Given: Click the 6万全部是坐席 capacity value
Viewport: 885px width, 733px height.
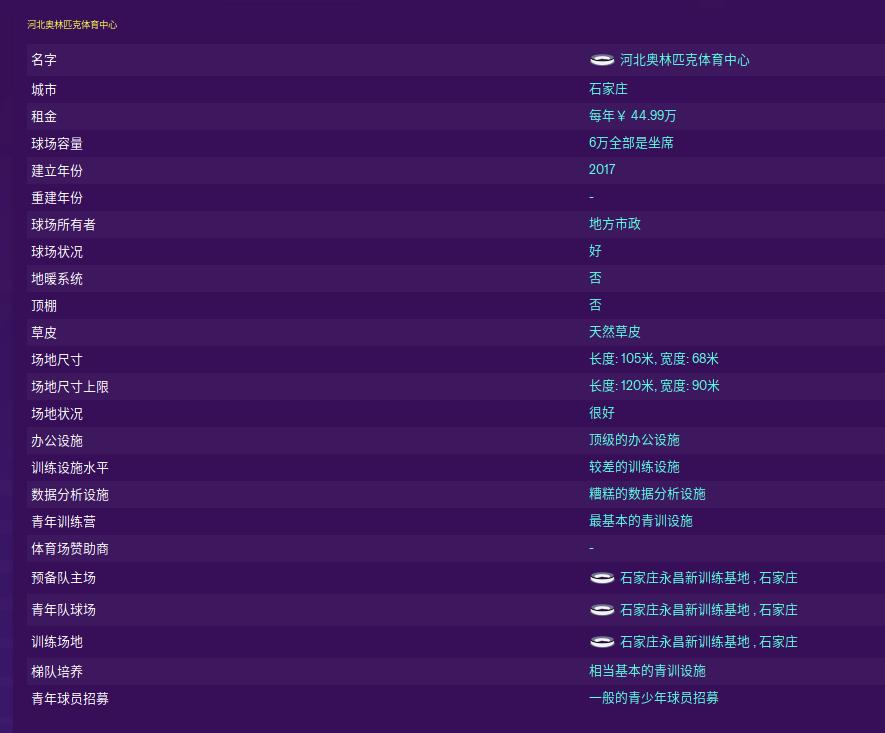Looking at the screenshot, I should coord(631,143).
